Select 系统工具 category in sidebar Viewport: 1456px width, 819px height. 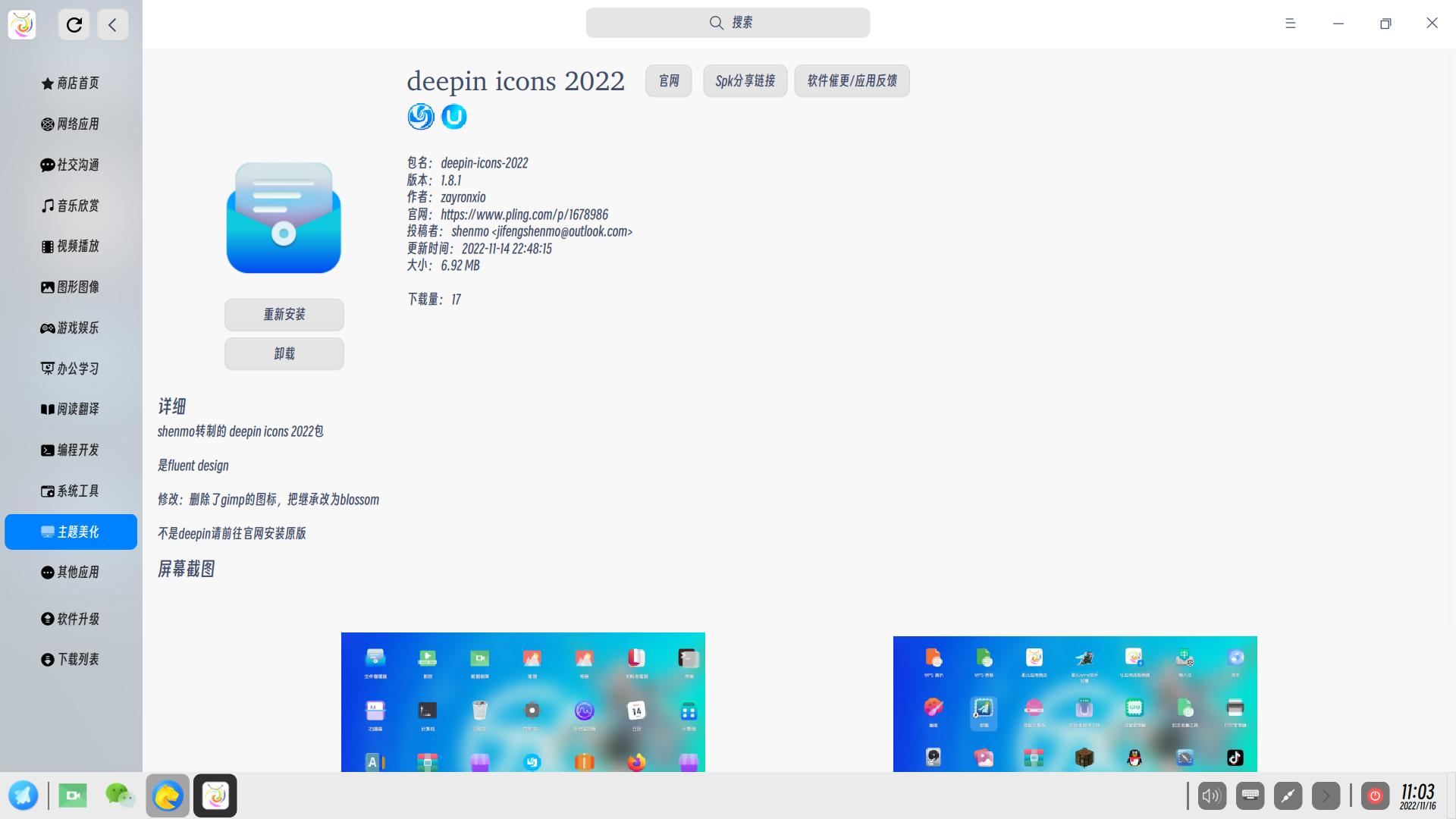click(x=71, y=491)
